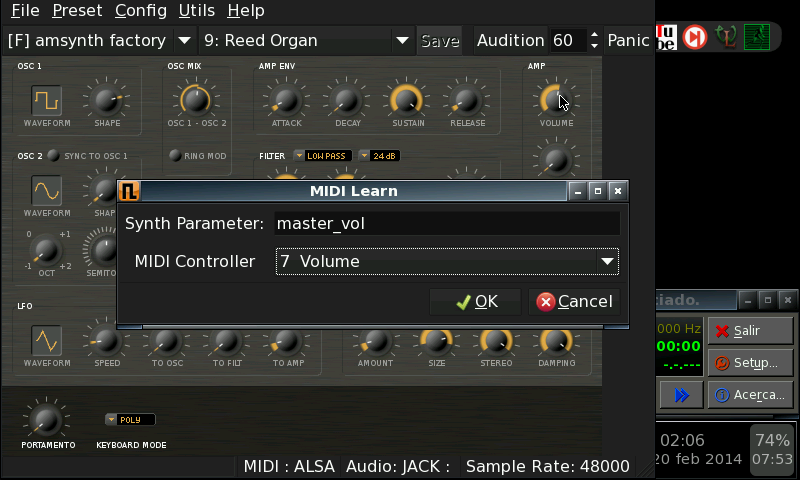
Task: Increase the audition note value stepper
Action: (x=594, y=35)
